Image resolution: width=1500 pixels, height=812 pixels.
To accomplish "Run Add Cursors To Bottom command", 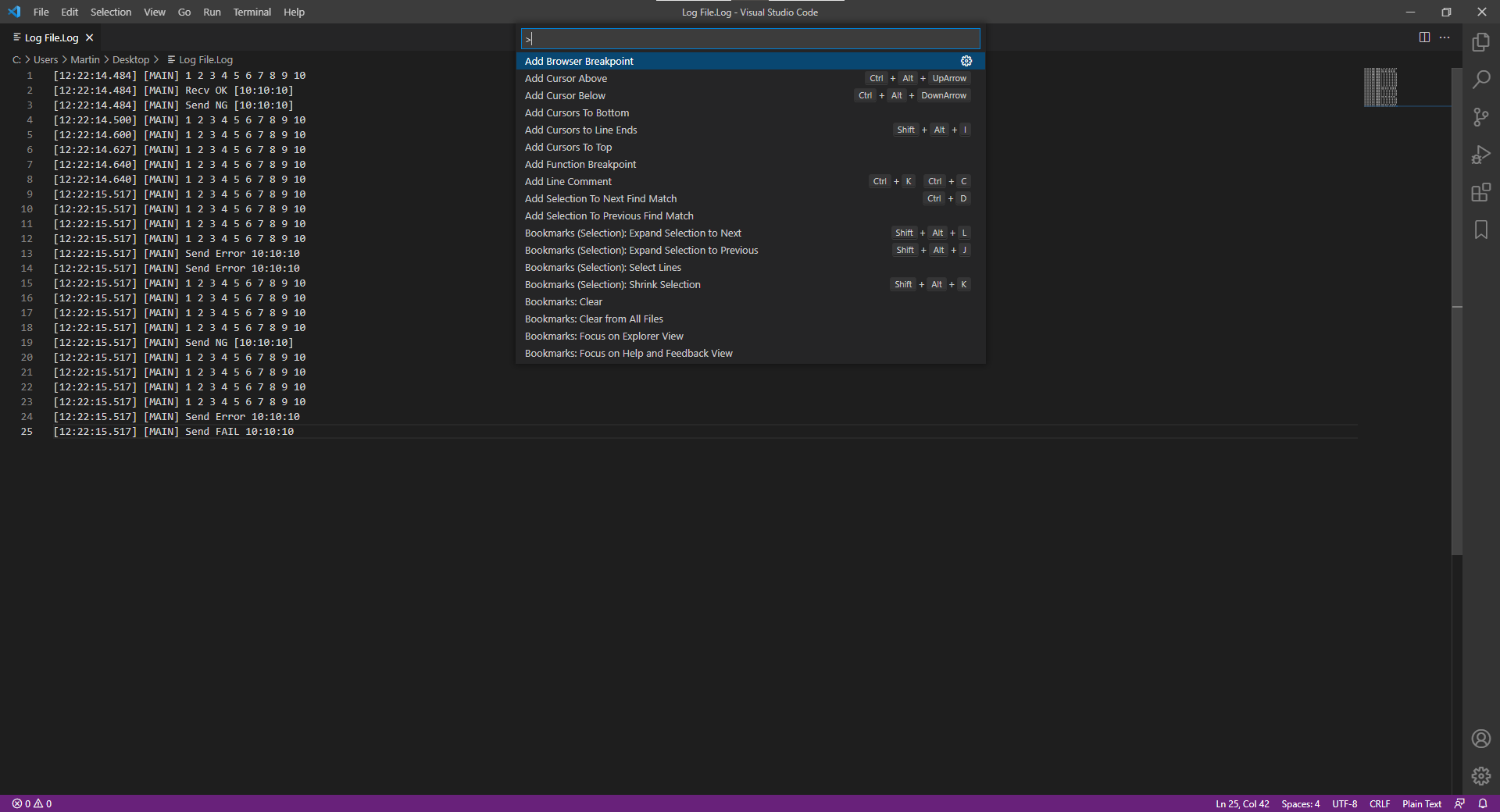I will (x=750, y=112).
